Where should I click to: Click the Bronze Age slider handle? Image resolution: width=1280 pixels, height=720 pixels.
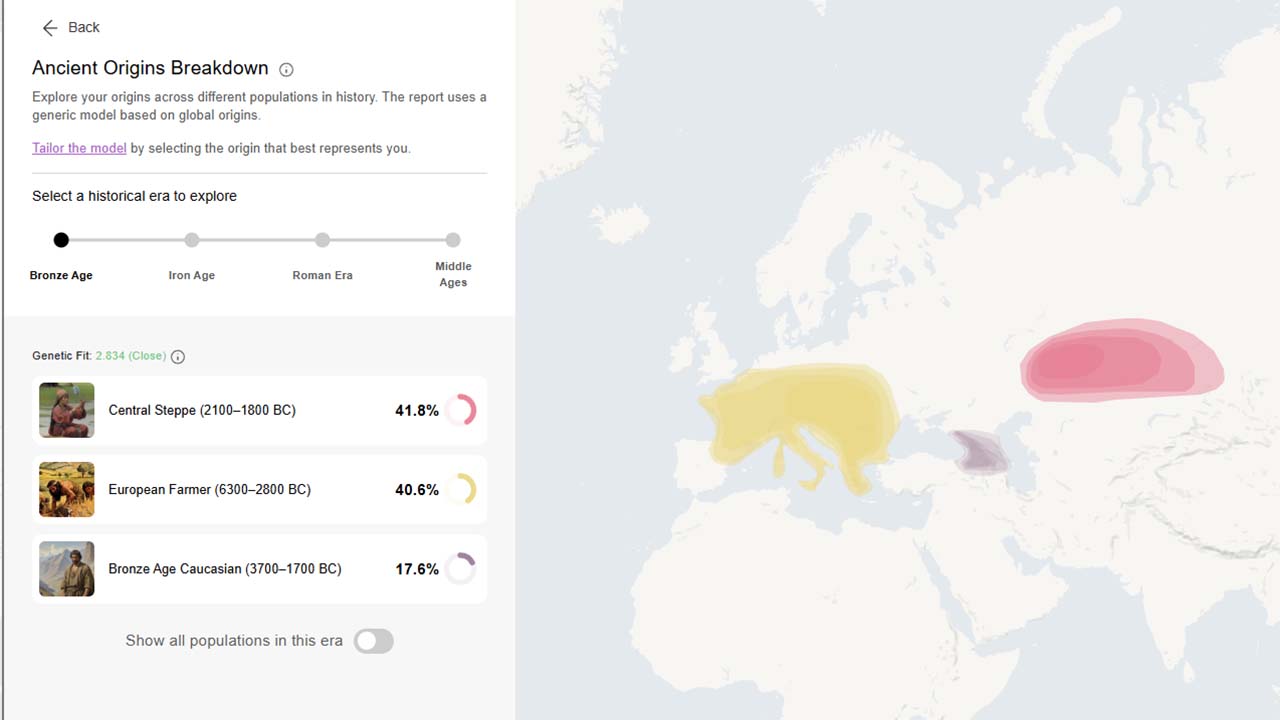pyautogui.click(x=61, y=240)
